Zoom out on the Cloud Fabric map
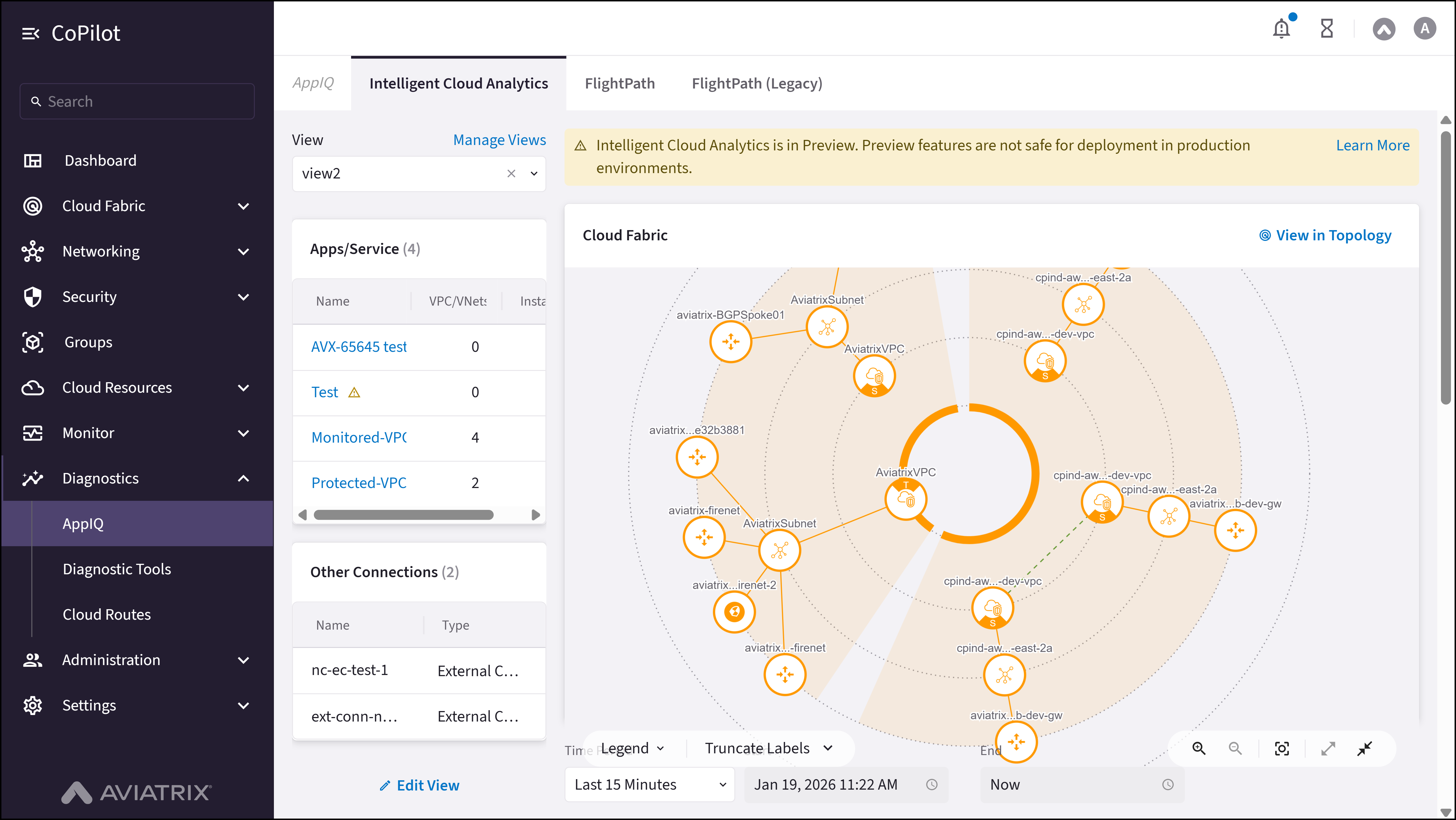This screenshot has height=820, width=1456. (x=1235, y=748)
